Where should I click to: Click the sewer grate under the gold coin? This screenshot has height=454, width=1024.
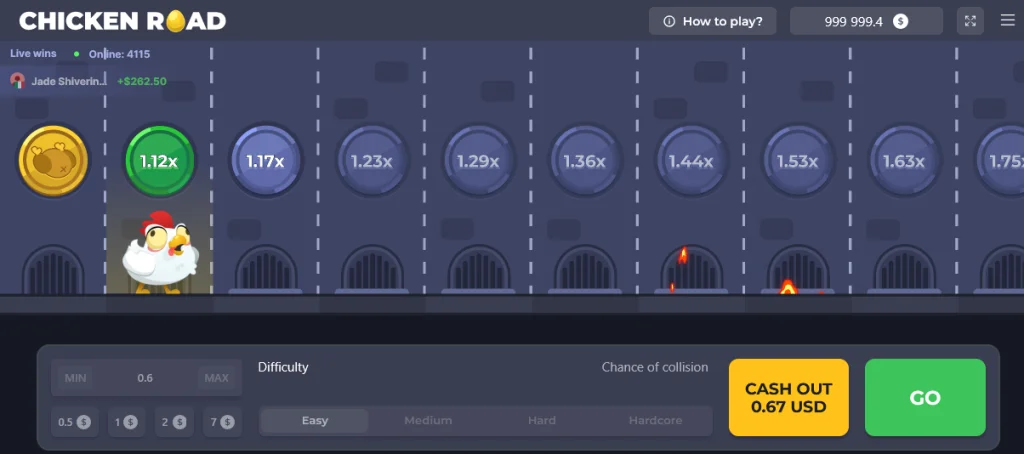point(53,269)
